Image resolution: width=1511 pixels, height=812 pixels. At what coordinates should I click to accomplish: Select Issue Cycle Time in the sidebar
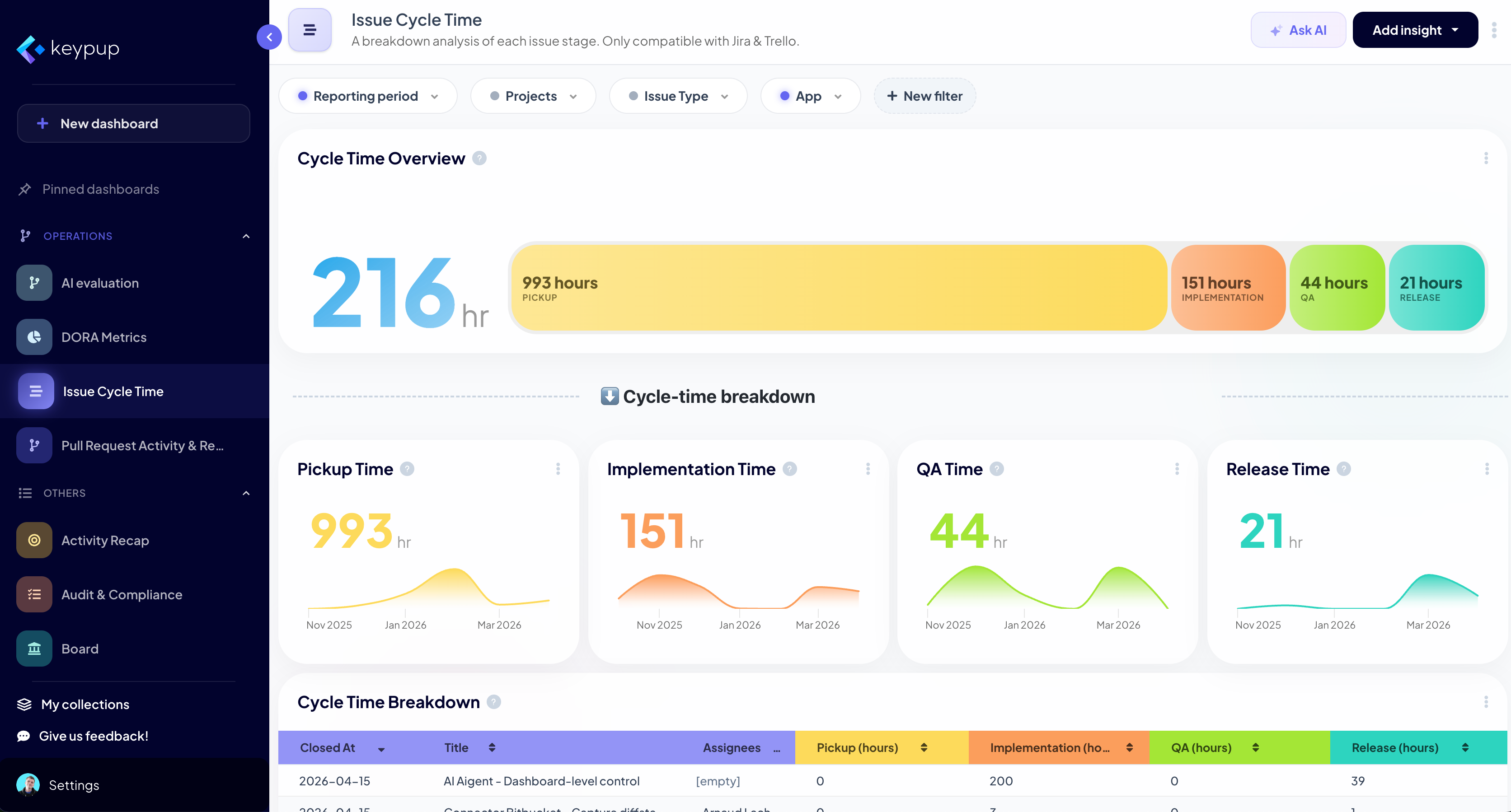(x=134, y=391)
